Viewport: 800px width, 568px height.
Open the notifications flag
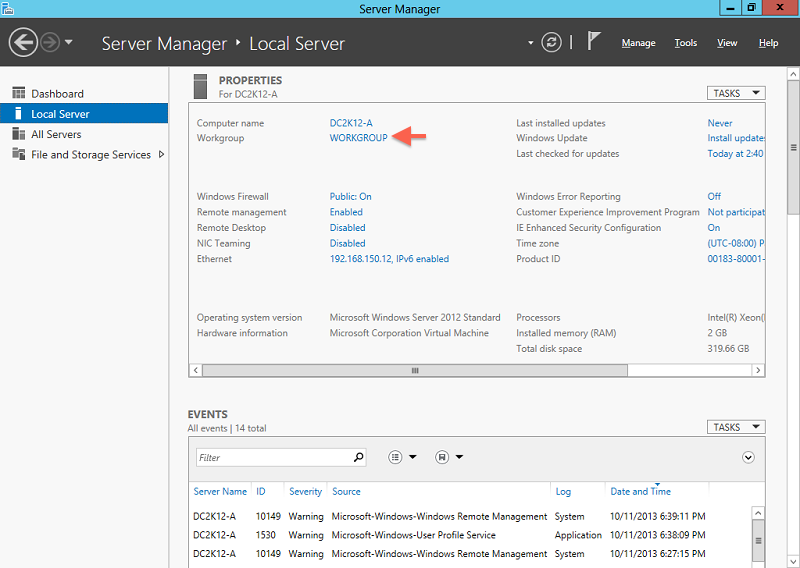pos(593,41)
